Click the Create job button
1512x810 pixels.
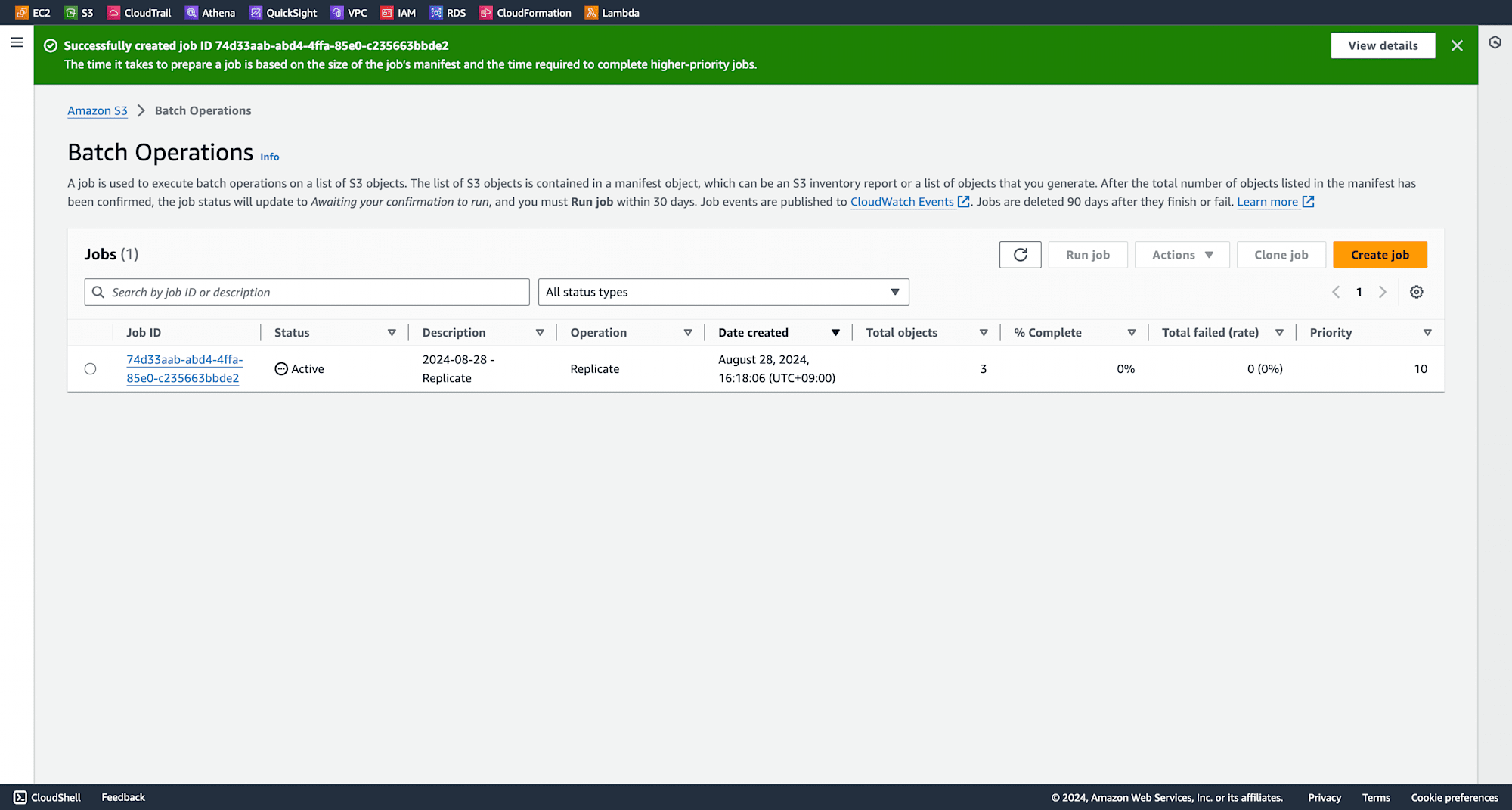(x=1380, y=255)
